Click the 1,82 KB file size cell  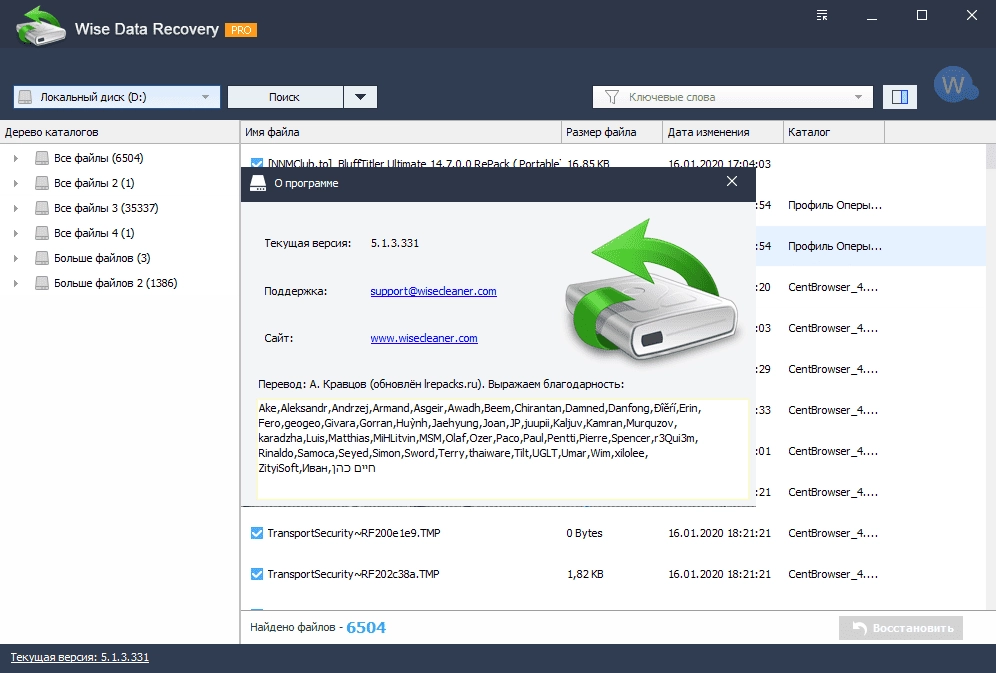pyautogui.click(x=585, y=574)
